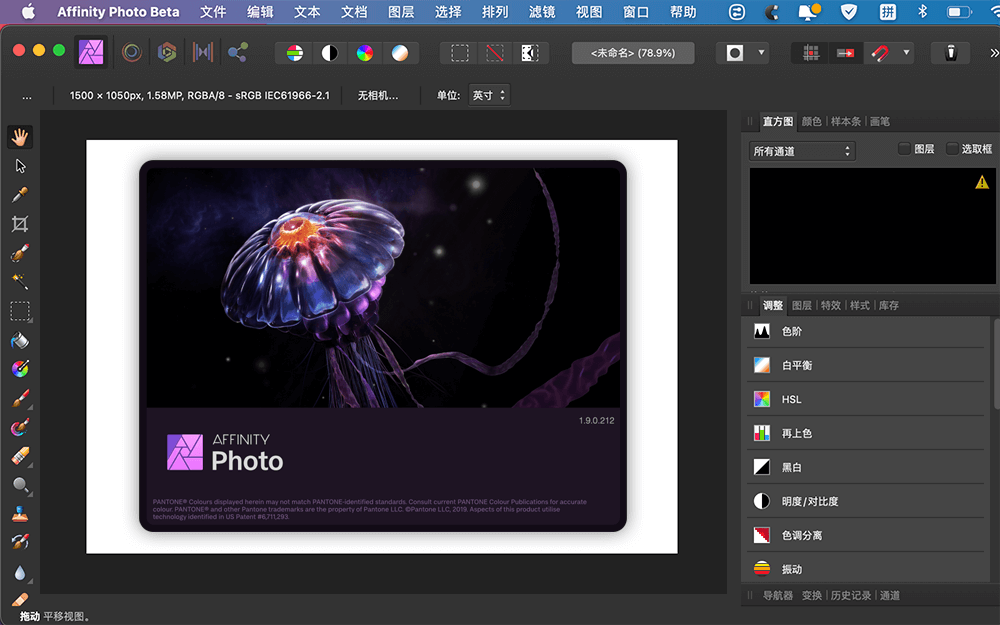
Task: Toggle the 选取框 checkbox in histogram
Action: coord(952,149)
